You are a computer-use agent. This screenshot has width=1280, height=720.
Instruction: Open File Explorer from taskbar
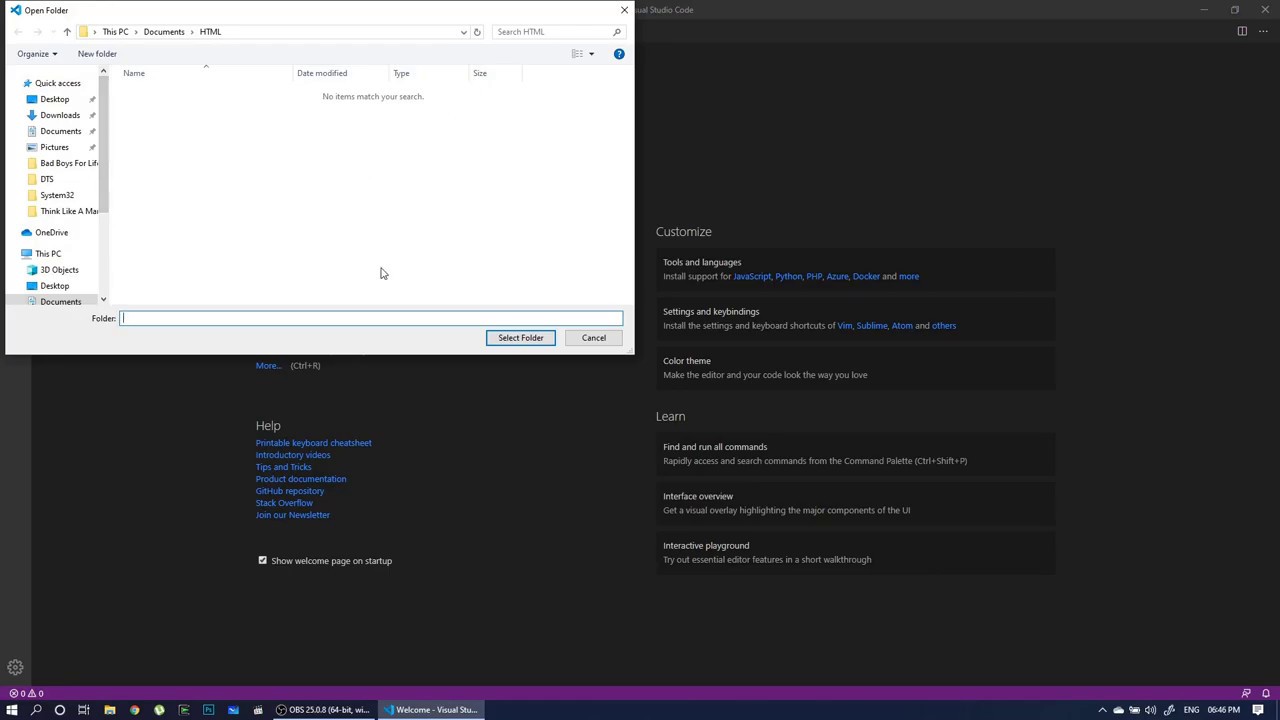pos(109,710)
